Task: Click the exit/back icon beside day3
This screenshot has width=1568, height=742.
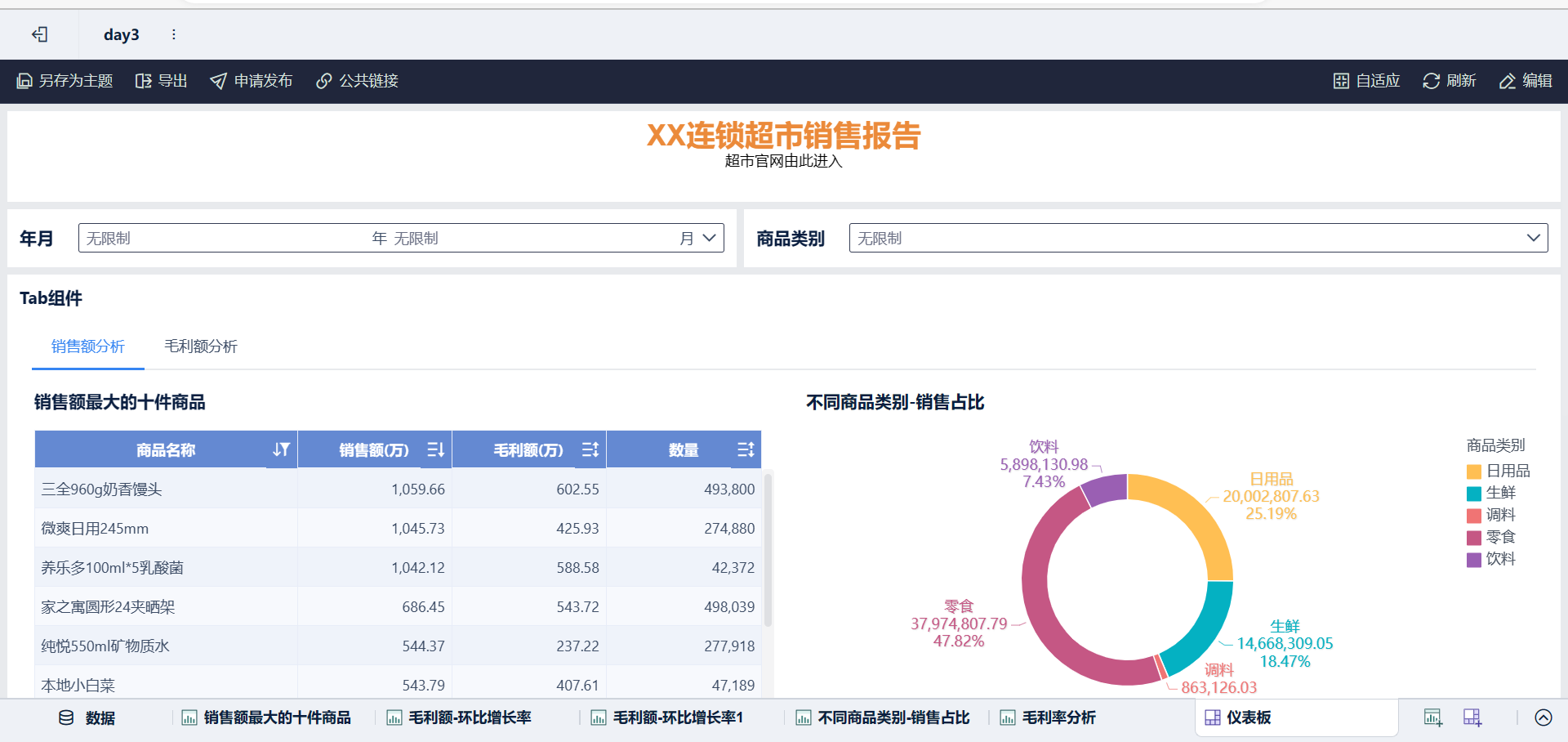Action: [39, 34]
